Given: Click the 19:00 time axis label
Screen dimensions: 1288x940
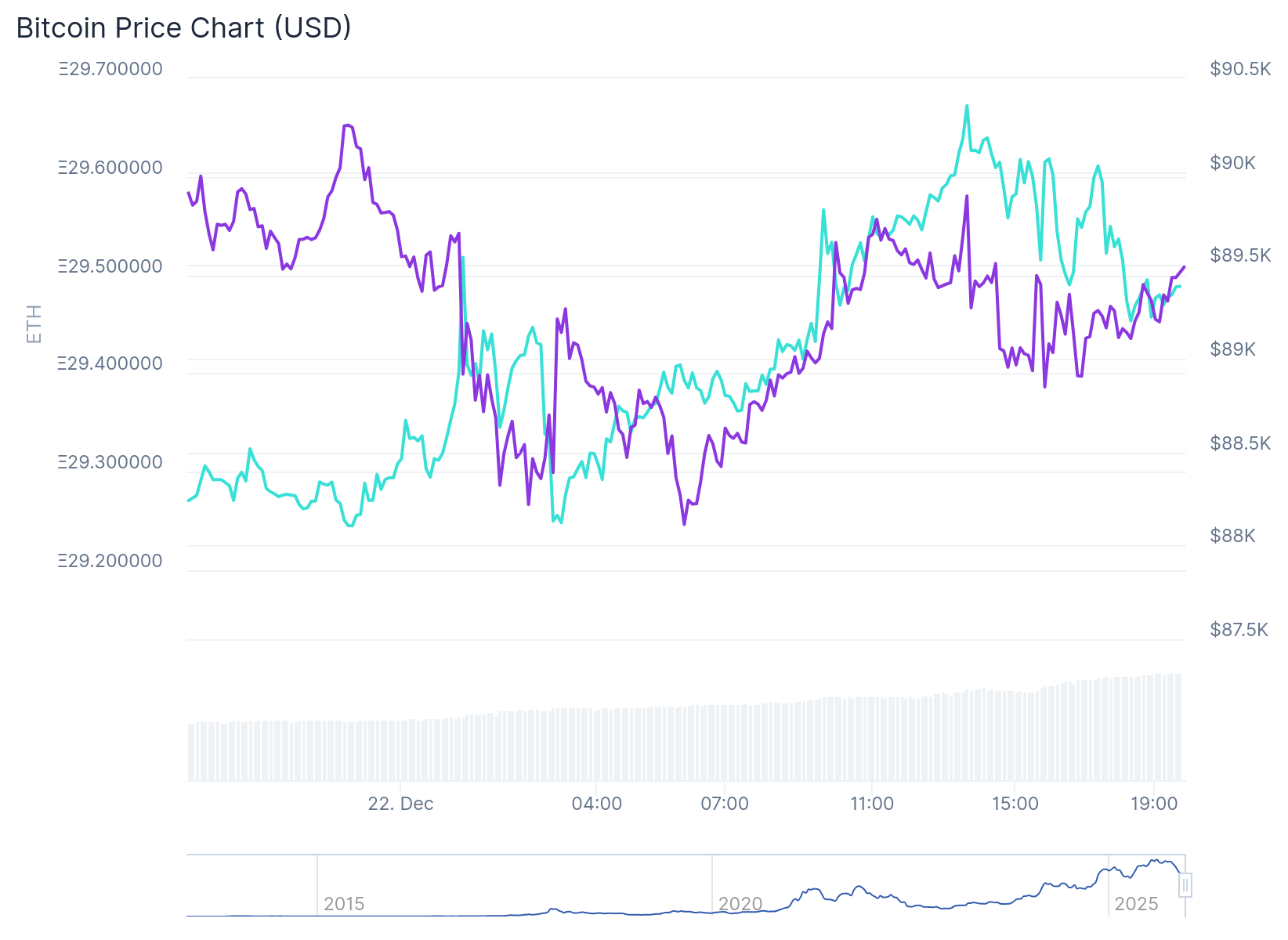Looking at the screenshot, I should (x=1154, y=804).
